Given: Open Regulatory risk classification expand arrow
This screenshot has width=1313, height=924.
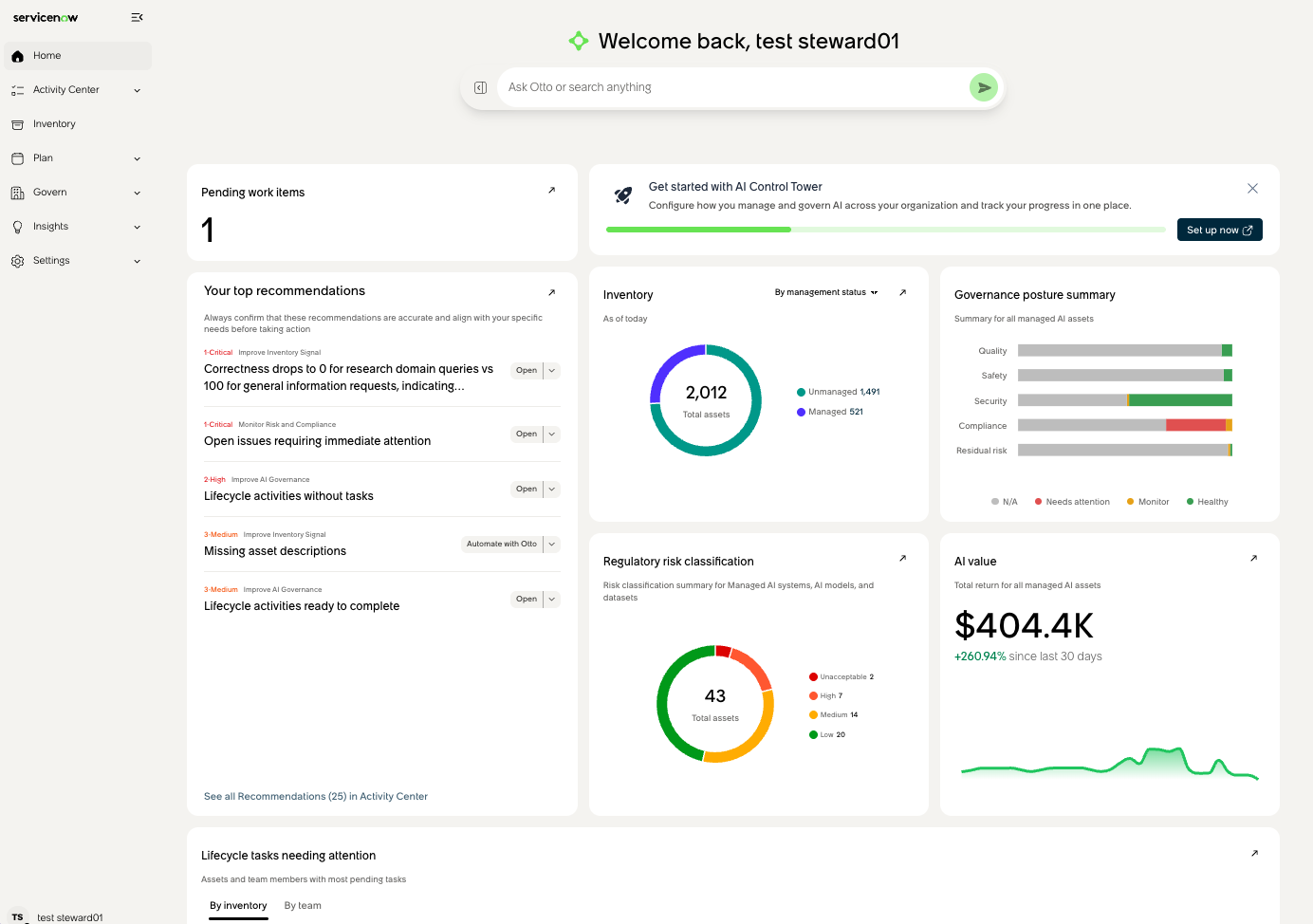Looking at the screenshot, I should click(x=902, y=558).
